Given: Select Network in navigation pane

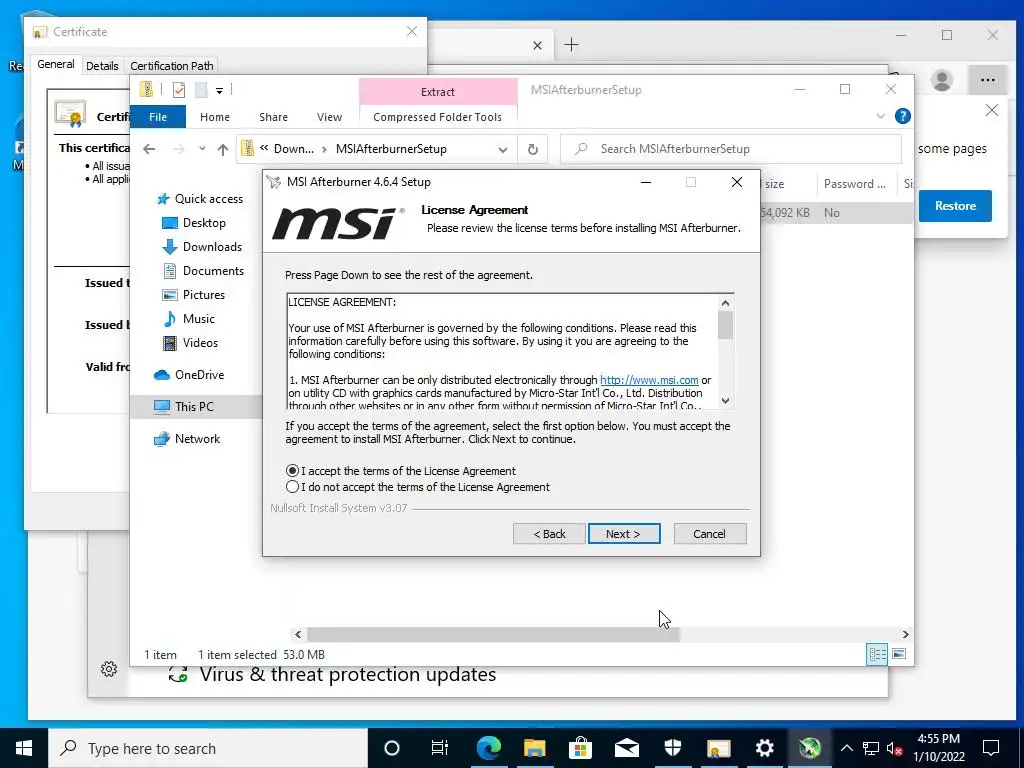Looking at the screenshot, I should (x=187, y=439).
